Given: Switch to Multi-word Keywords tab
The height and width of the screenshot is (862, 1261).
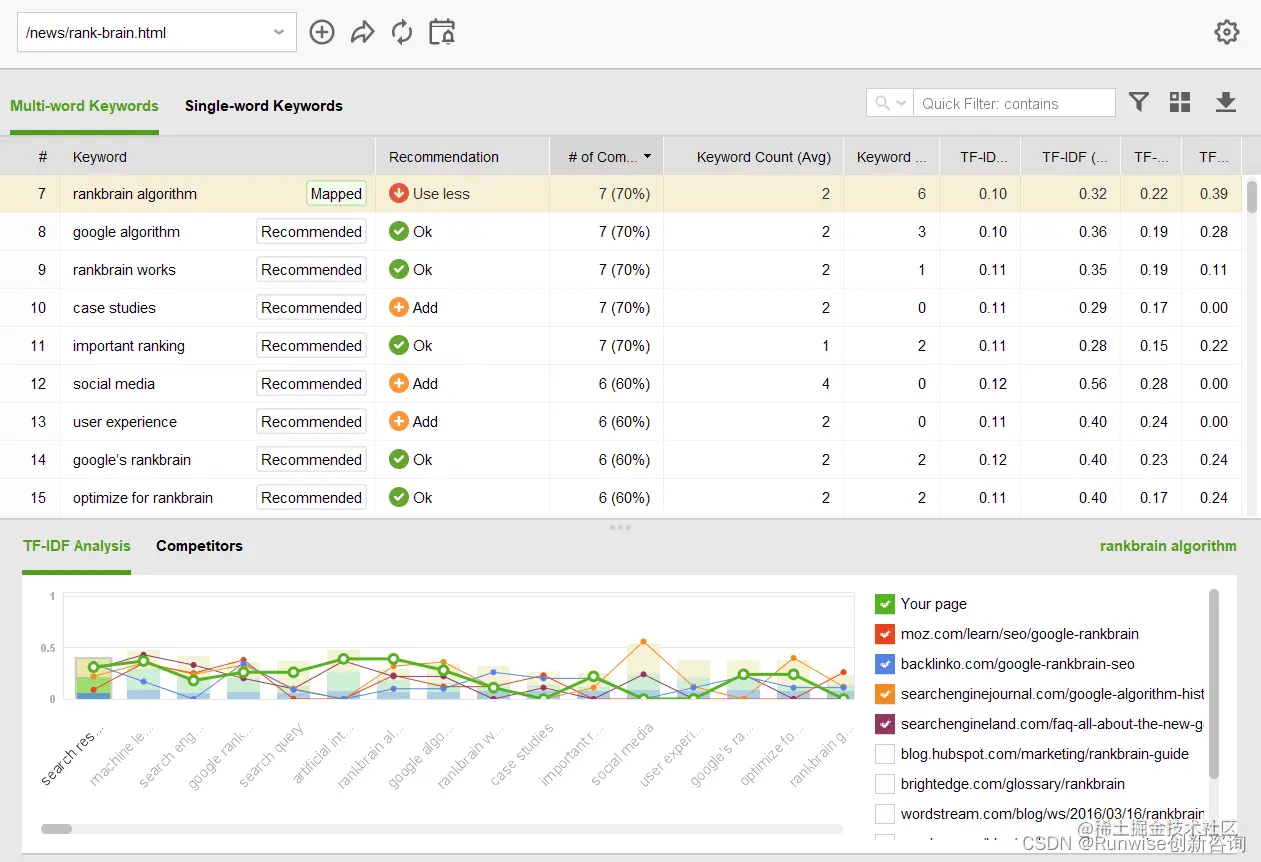Looking at the screenshot, I should click(84, 106).
